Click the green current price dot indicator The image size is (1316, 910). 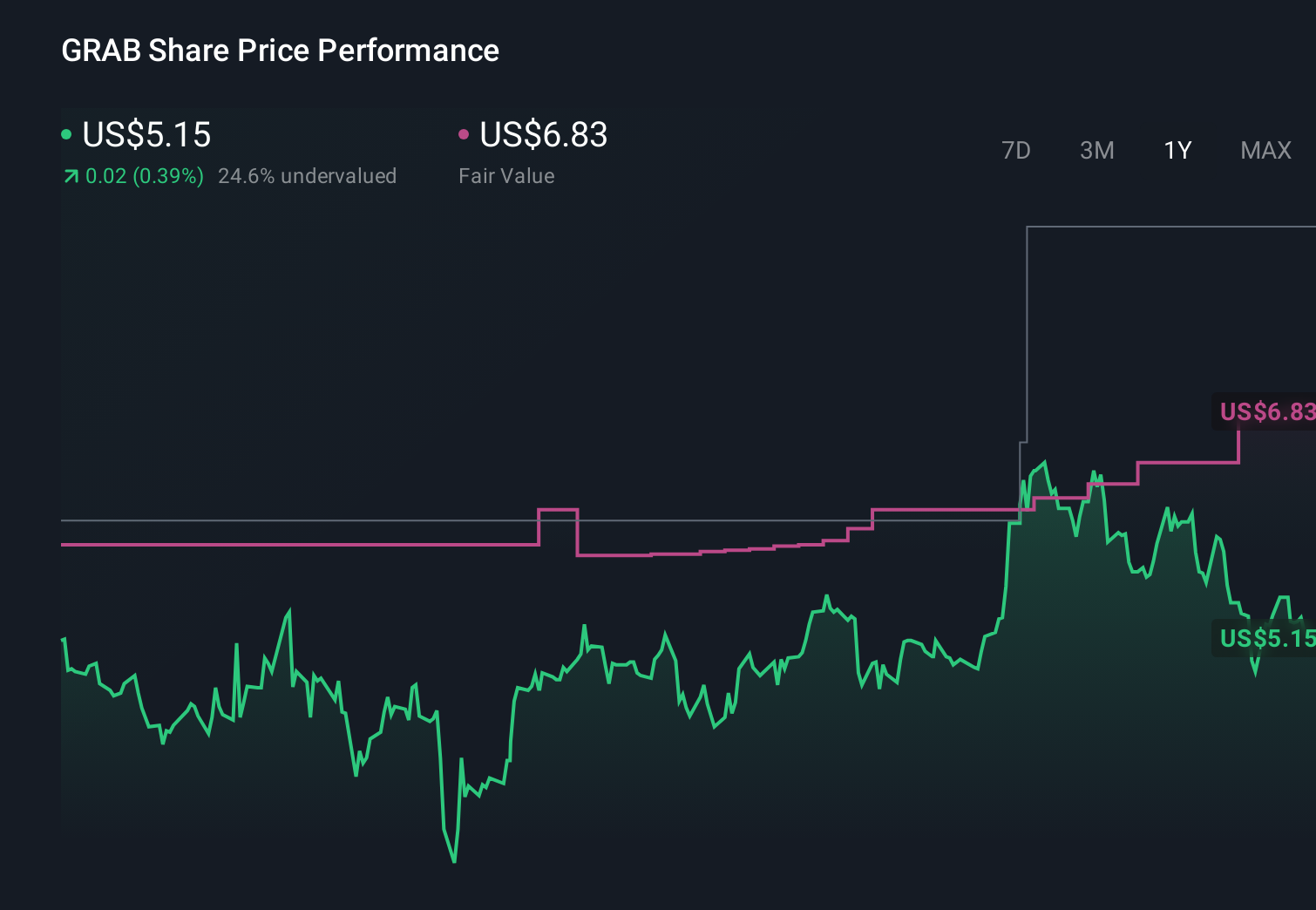pos(67,133)
